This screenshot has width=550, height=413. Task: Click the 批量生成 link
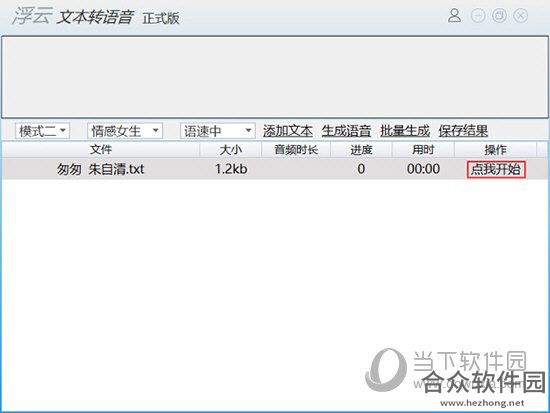(405, 131)
